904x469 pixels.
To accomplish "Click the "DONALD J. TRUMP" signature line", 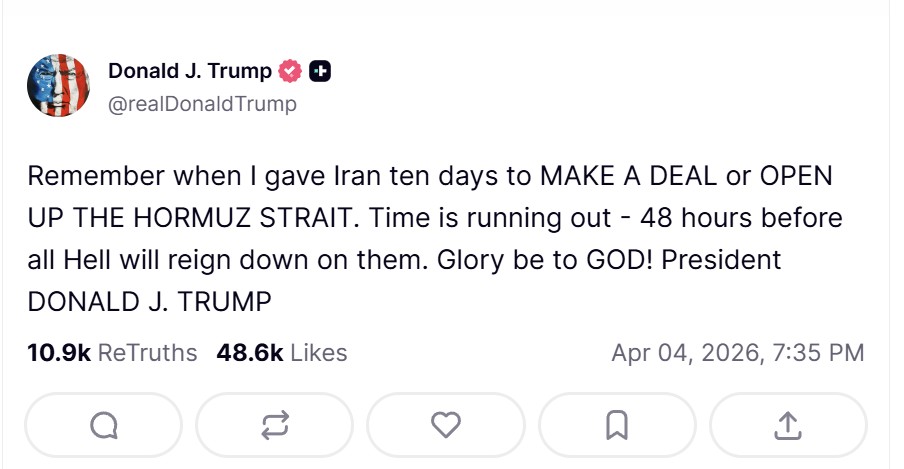I will coord(151,300).
